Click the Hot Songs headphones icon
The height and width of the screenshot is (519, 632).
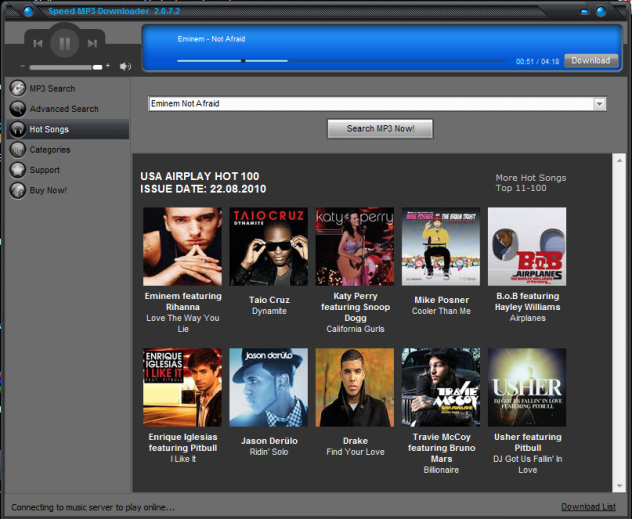click(18, 129)
